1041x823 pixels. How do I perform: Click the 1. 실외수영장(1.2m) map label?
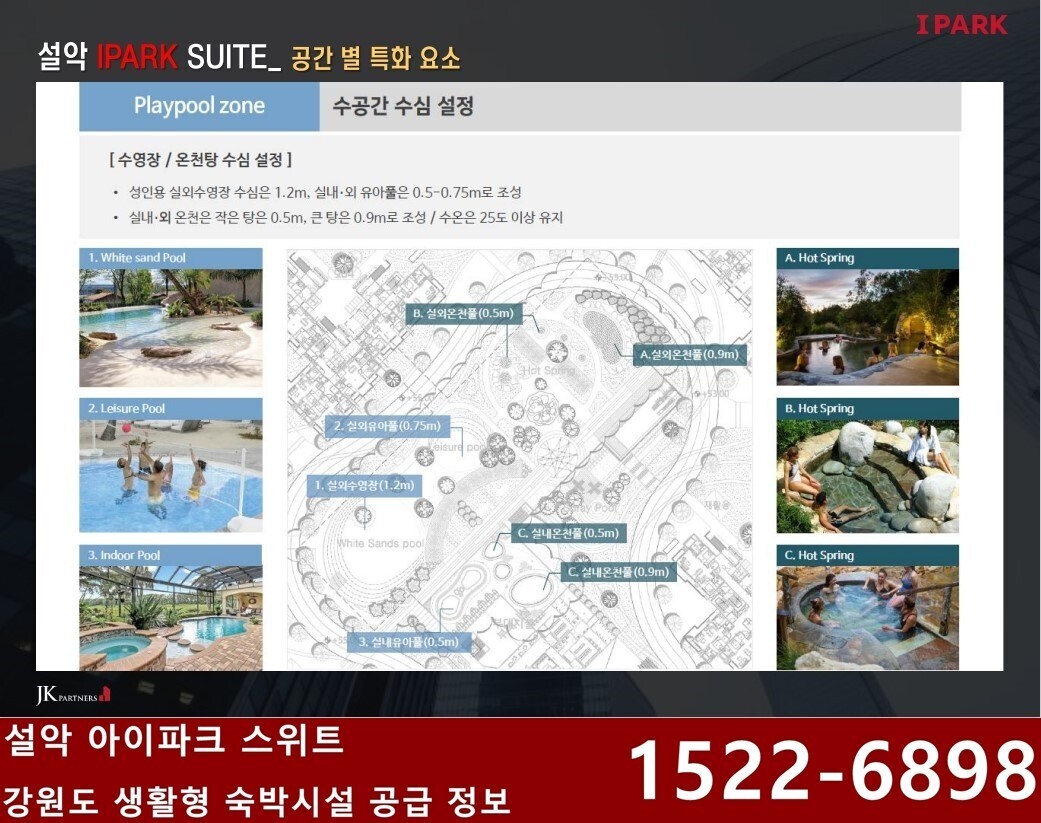coord(364,485)
